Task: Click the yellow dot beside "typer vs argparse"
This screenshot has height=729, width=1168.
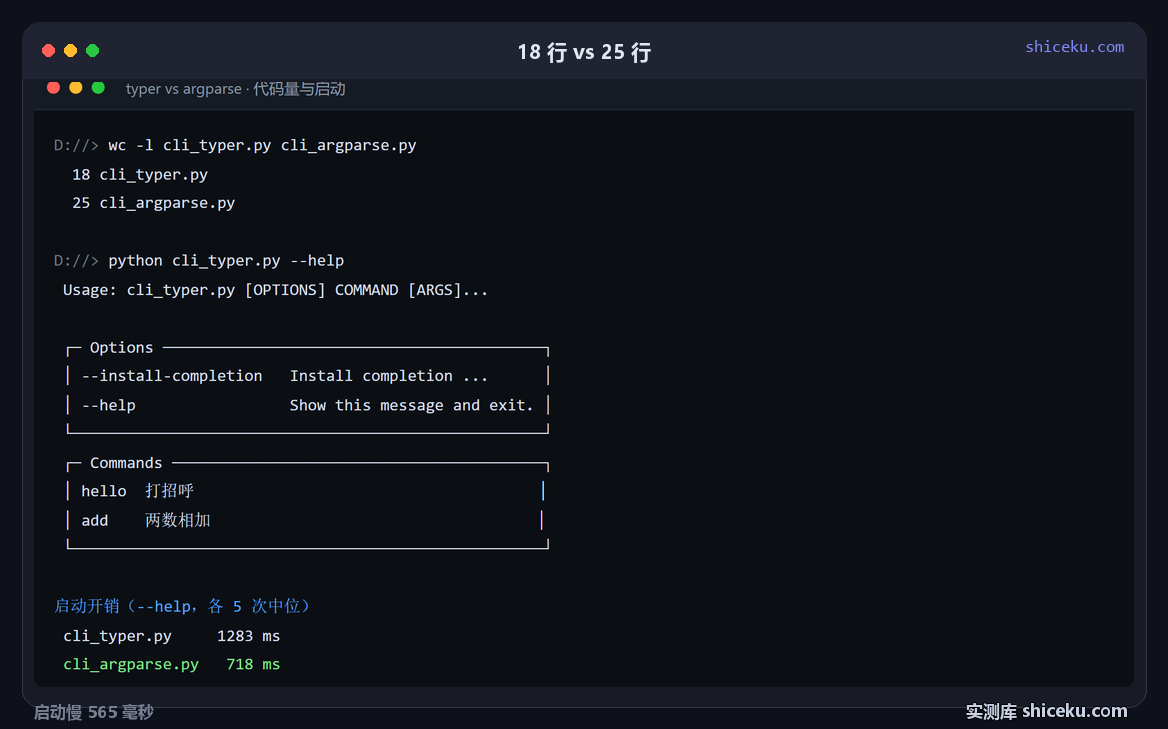Action: [76, 88]
